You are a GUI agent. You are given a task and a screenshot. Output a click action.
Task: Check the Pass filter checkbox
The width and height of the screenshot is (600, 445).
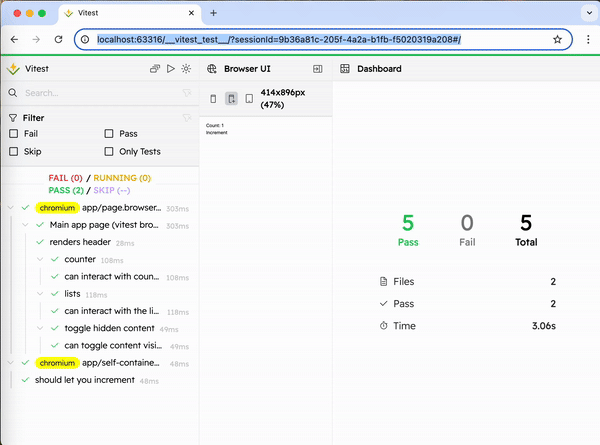110,133
